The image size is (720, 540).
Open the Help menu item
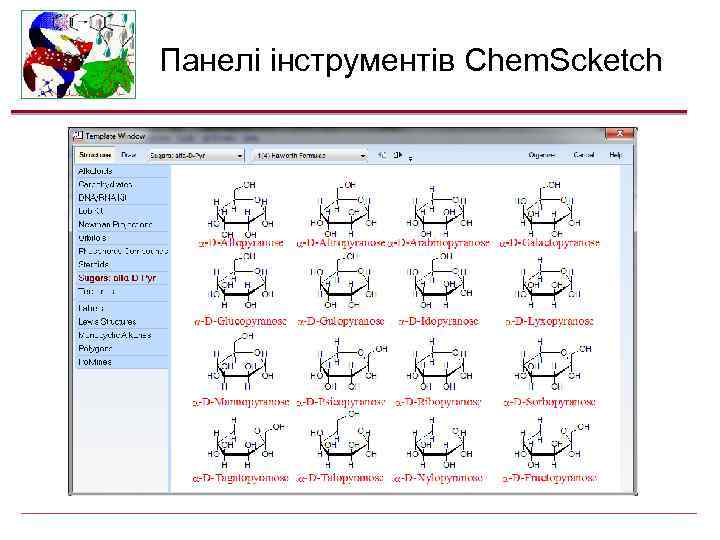615,155
